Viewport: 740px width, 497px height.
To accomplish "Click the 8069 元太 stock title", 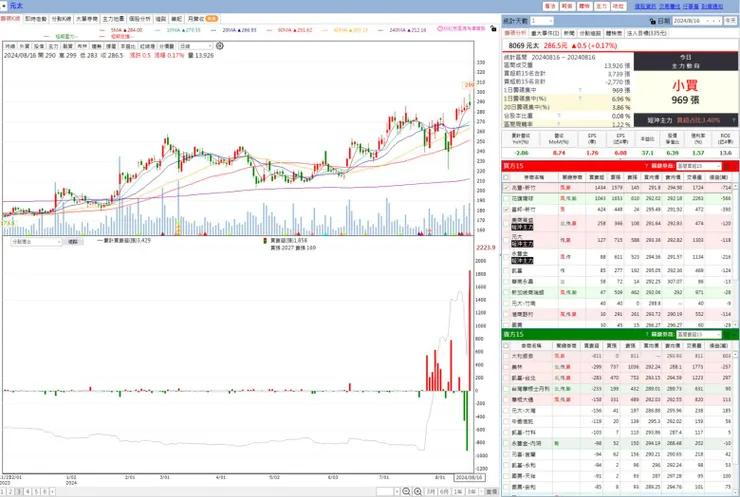I will click(x=523, y=46).
